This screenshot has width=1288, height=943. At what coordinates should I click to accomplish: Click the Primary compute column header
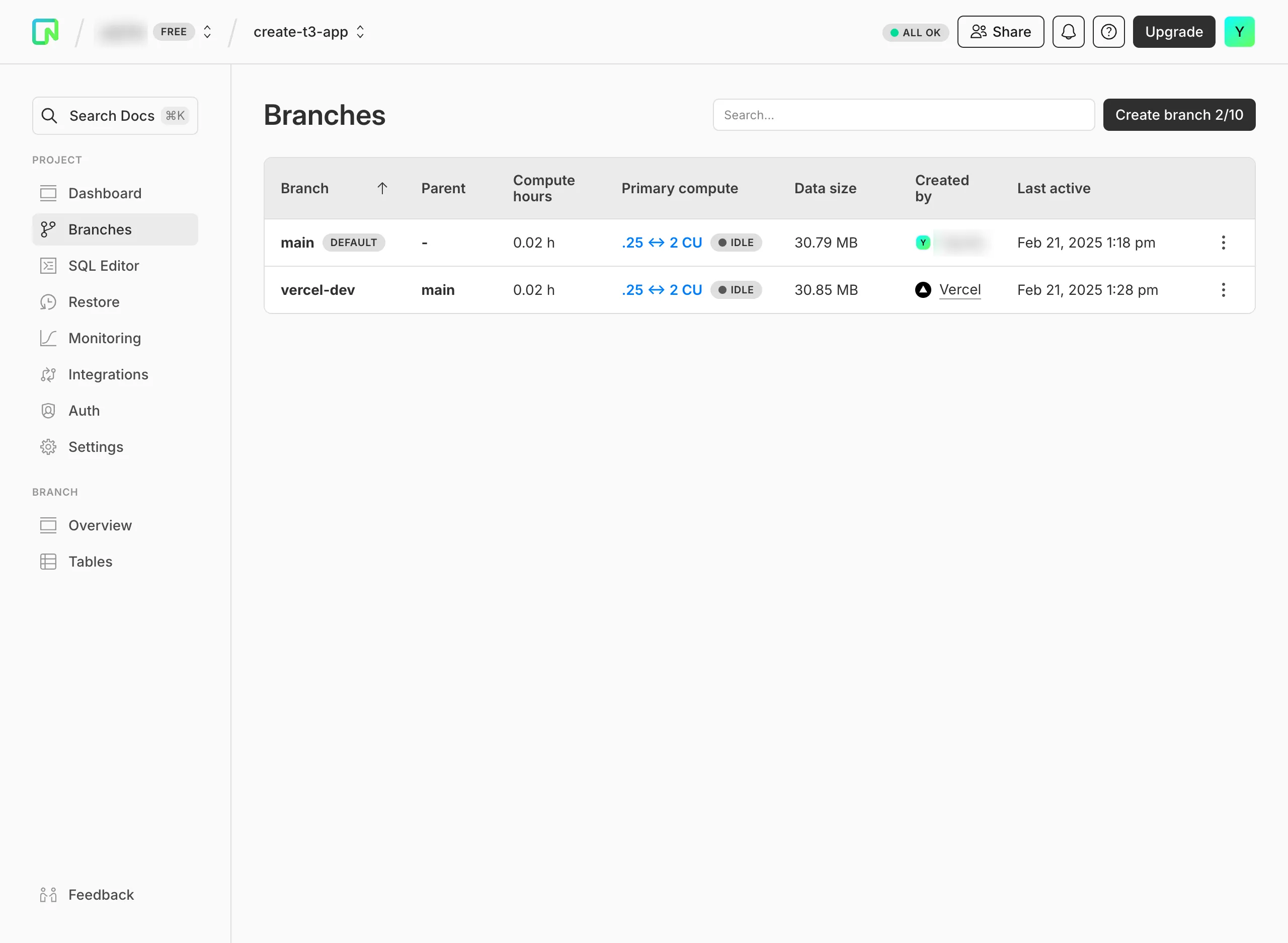pyautogui.click(x=679, y=188)
